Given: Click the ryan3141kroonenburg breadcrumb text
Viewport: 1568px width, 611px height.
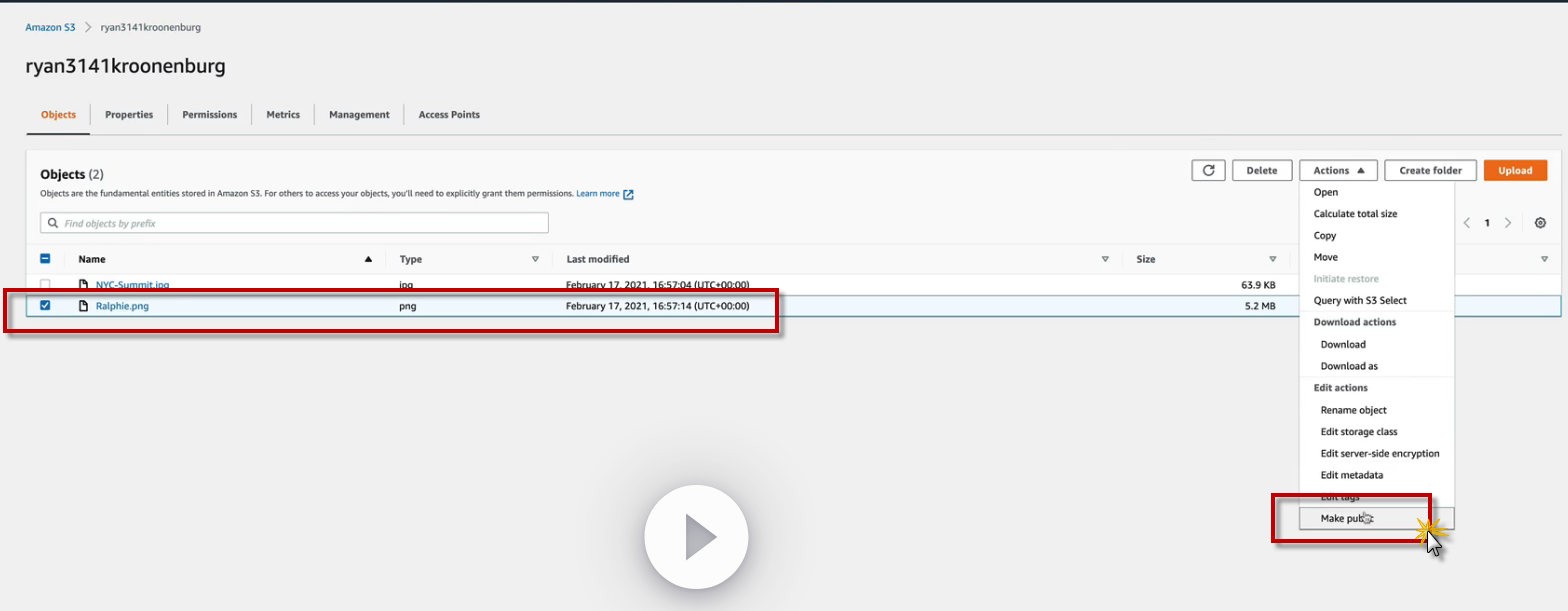Looking at the screenshot, I should pyautogui.click(x=150, y=27).
